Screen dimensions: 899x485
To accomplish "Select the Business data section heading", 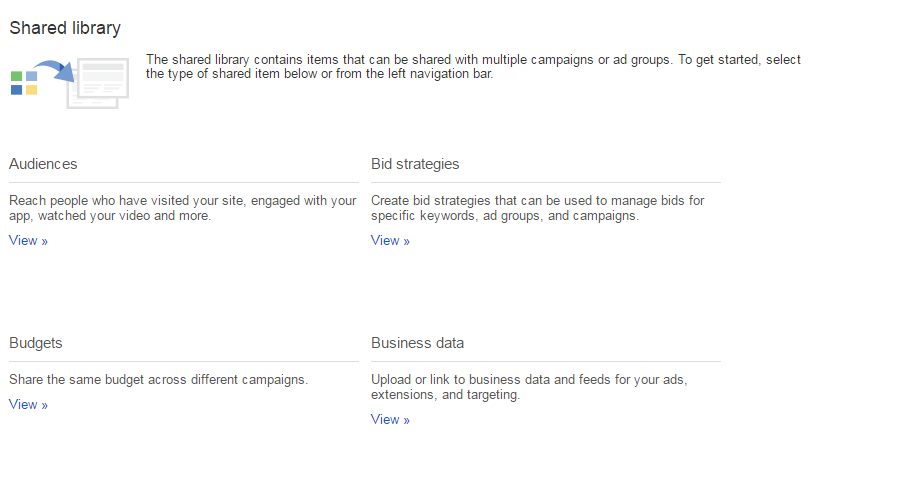I will [417, 343].
